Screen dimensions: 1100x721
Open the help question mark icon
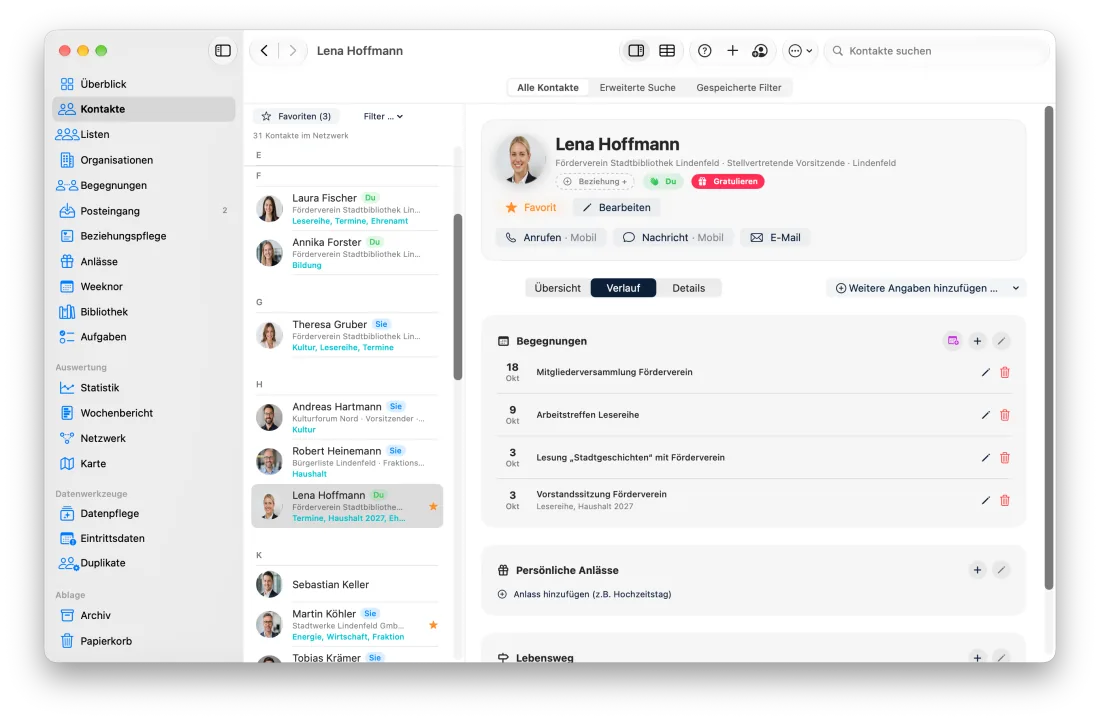tap(704, 50)
